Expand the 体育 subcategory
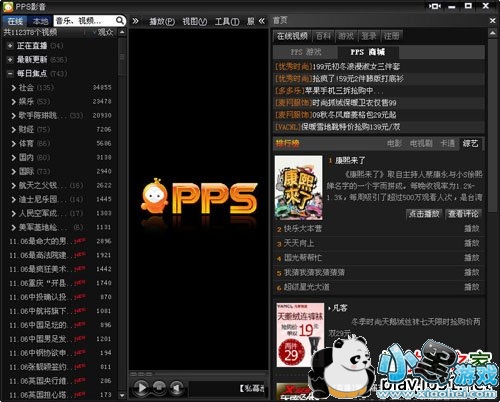Image resolution: width=500 pixels, height=402 pixels. (14, 144)
